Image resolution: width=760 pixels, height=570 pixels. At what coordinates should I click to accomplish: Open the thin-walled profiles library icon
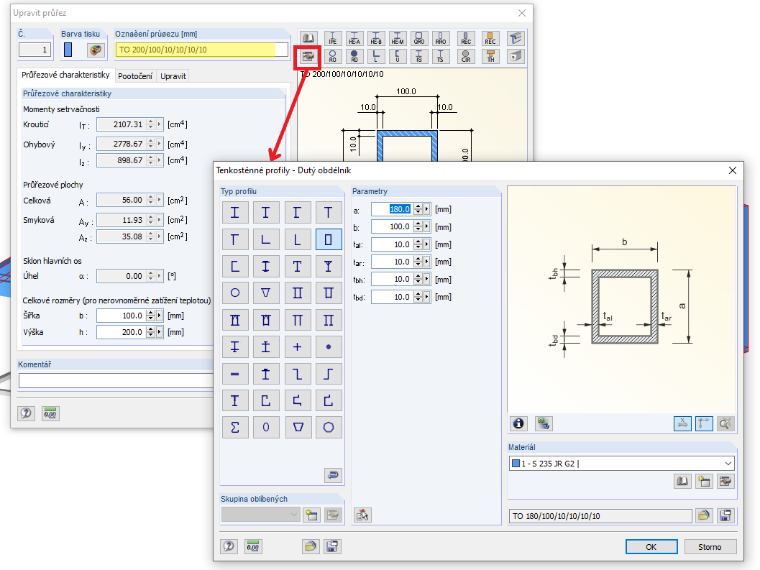click(x=308, y=57)
